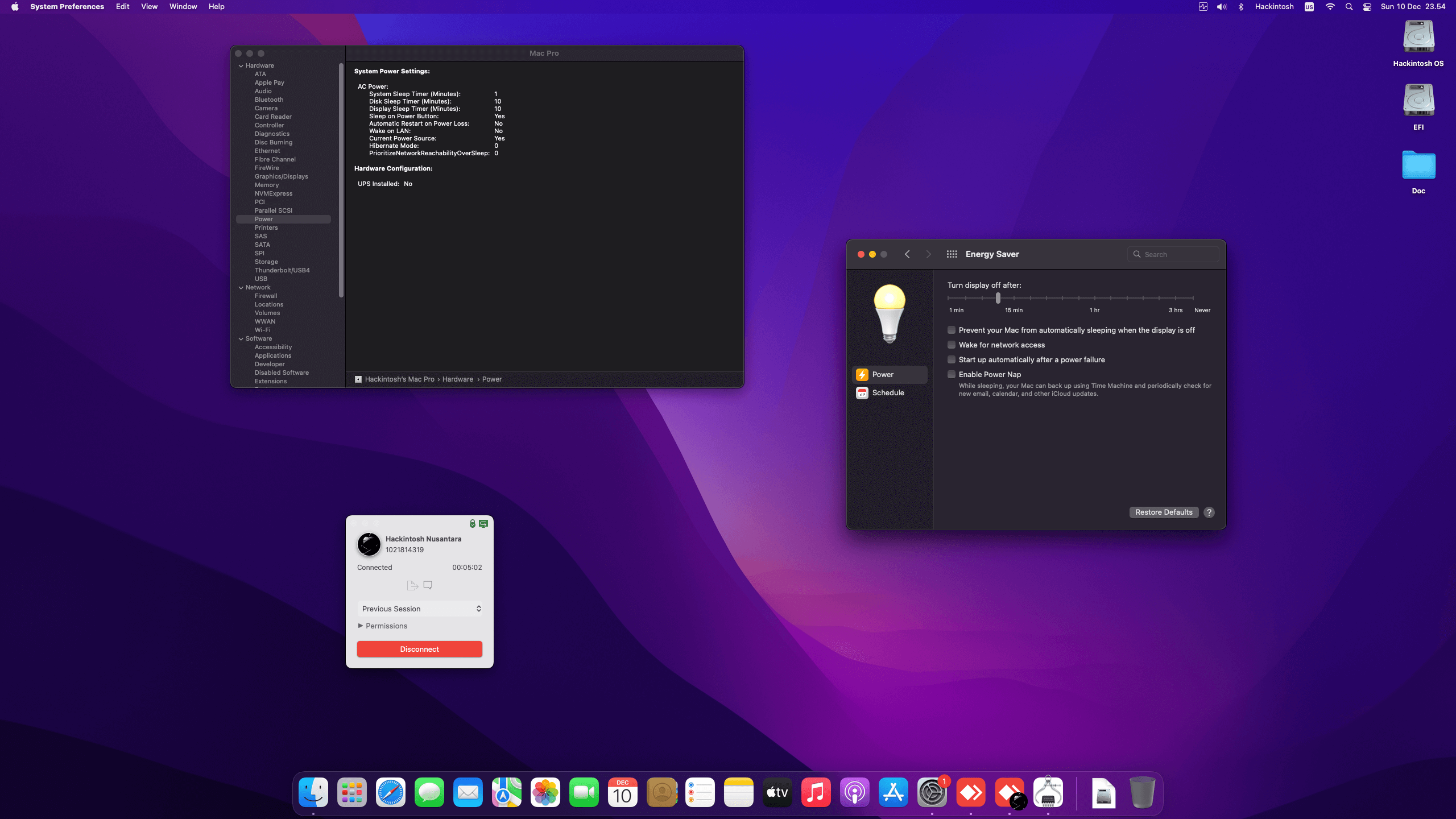Go back in System Preferences

(907, 254)
